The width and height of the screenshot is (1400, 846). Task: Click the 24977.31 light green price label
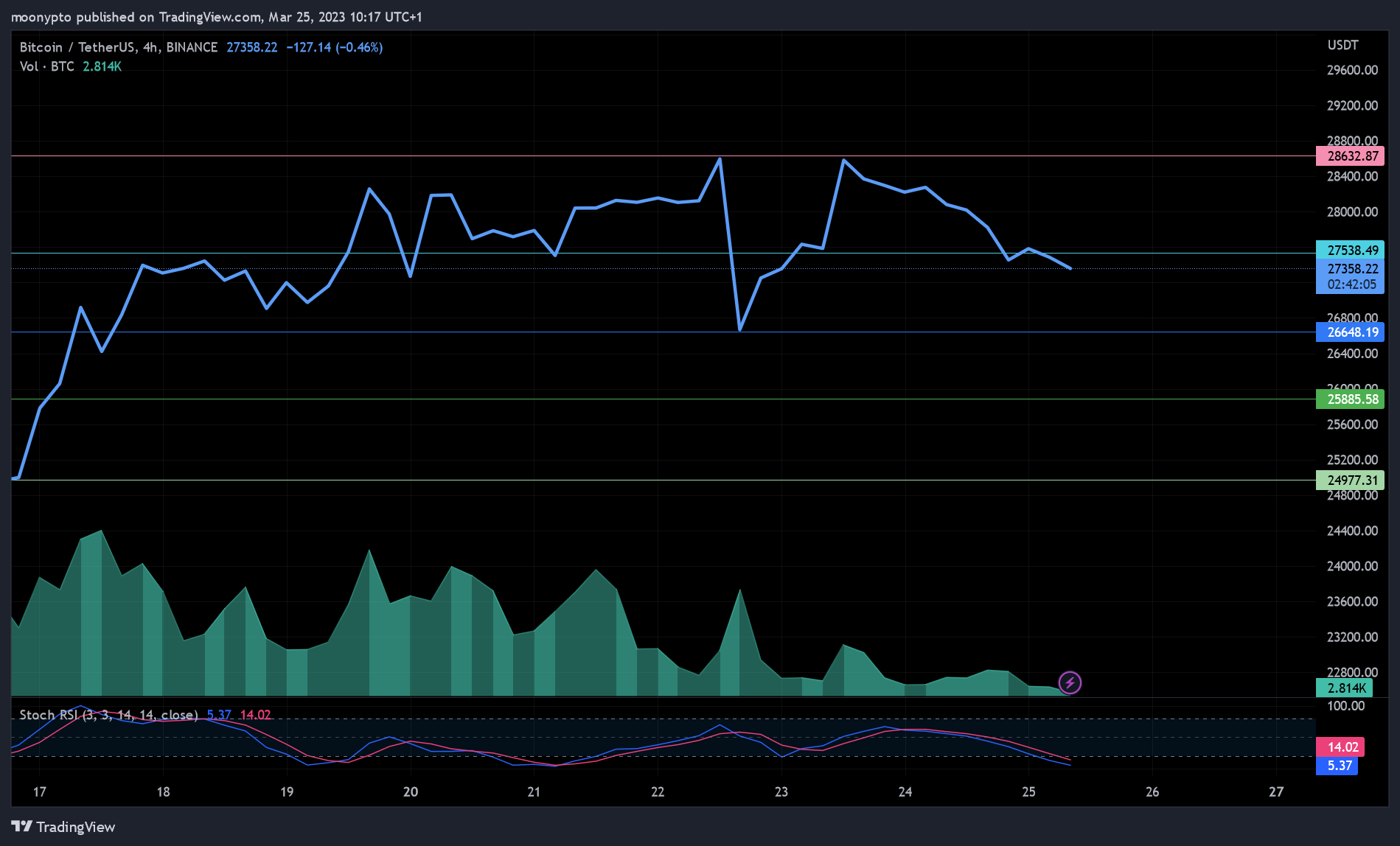pos(1351,480)
